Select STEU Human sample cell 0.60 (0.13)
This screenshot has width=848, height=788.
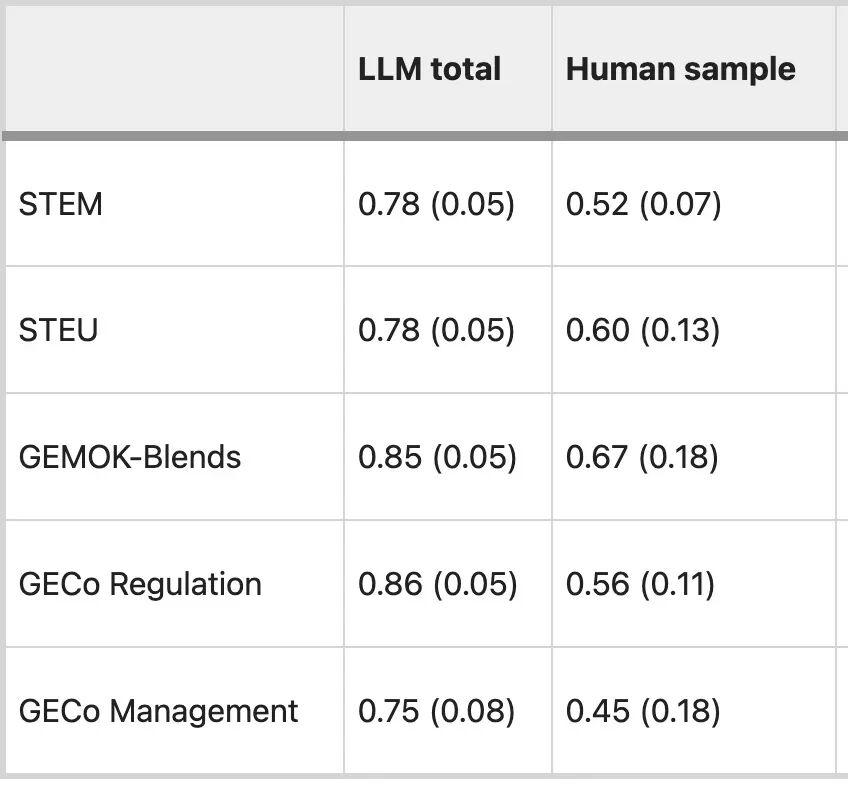(643, 330)
